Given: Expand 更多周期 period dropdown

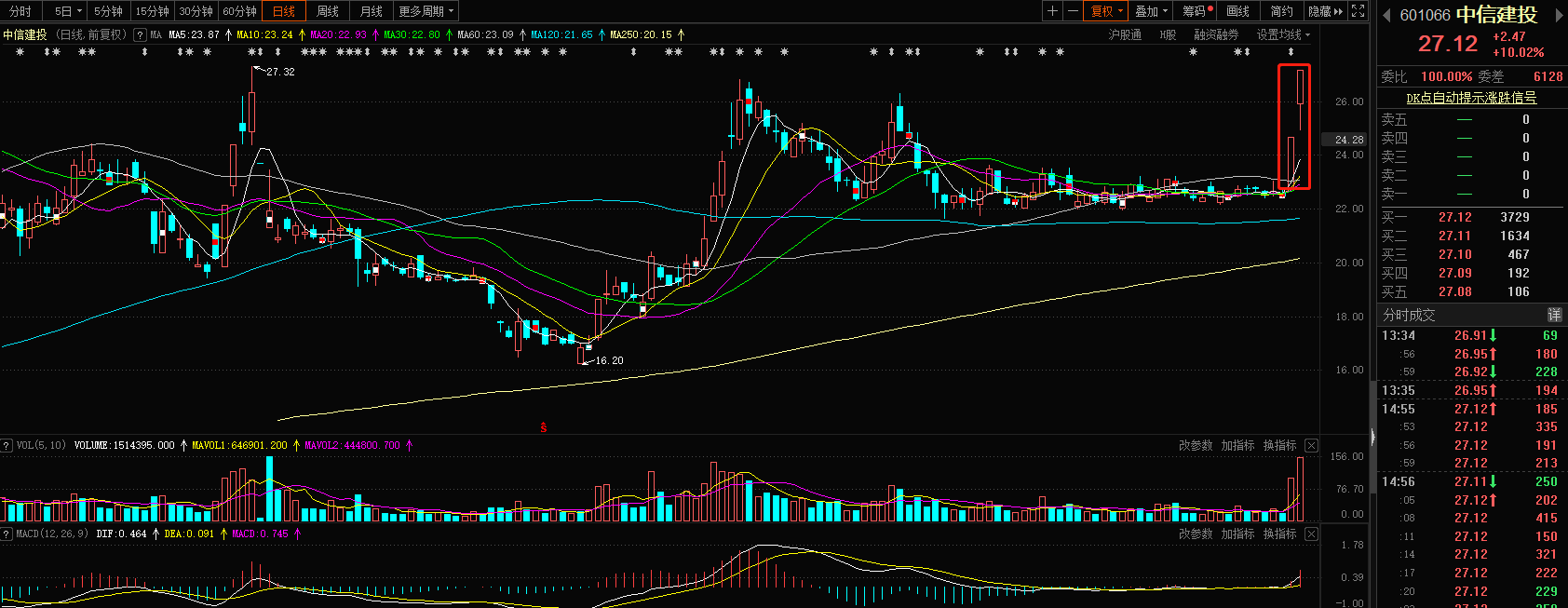Looking at the screenshot, I should pos(426,11).
